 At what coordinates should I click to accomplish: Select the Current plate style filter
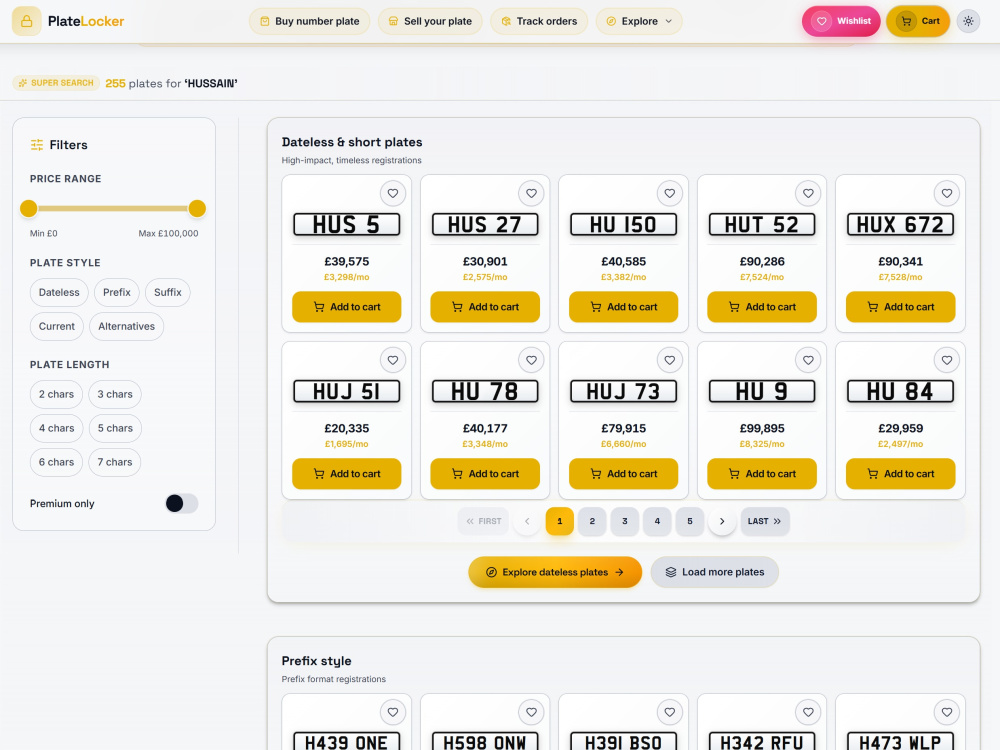57,326
